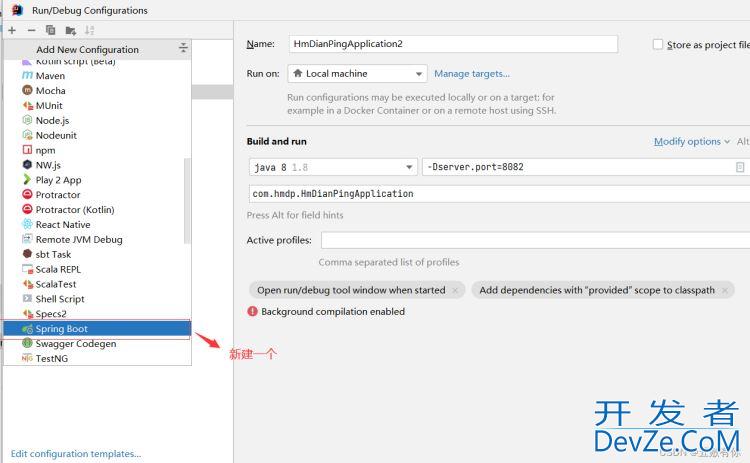Click the Move into new folder icon
Image resolution: width=750 pixels, height=463 pixels.
pos(71,31)
